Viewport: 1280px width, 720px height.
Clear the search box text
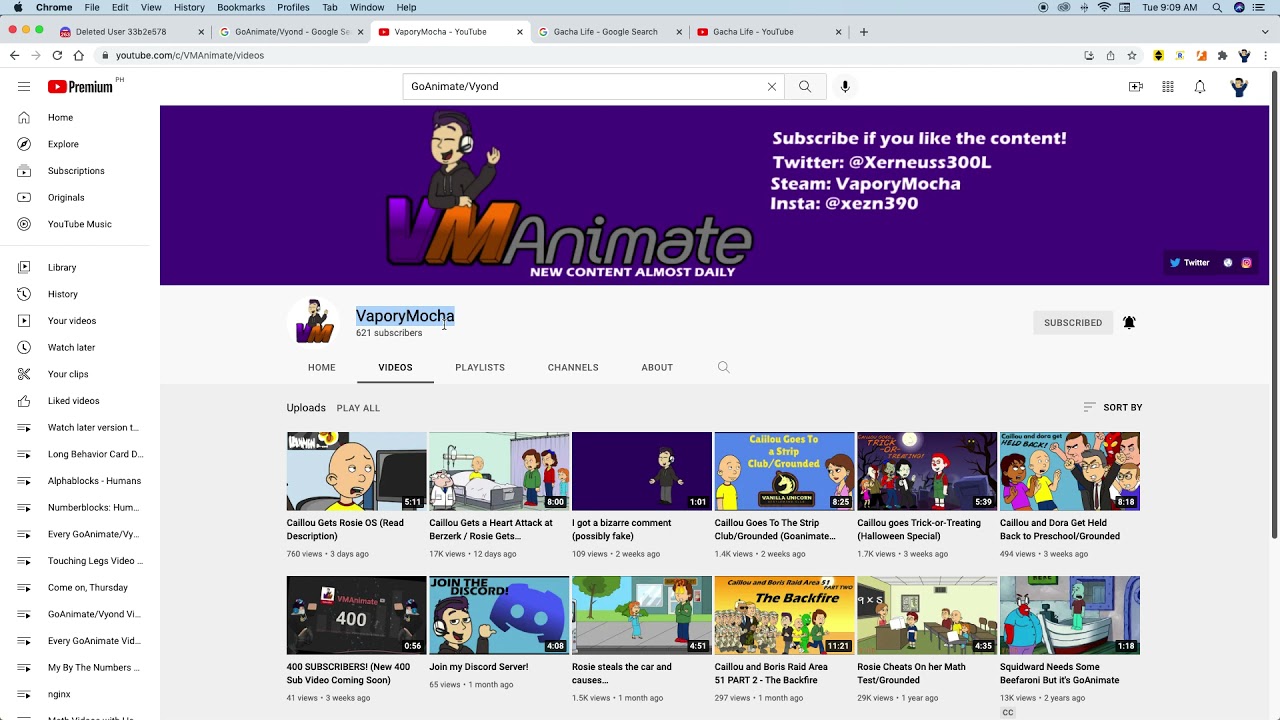click(x=772, y=87)
